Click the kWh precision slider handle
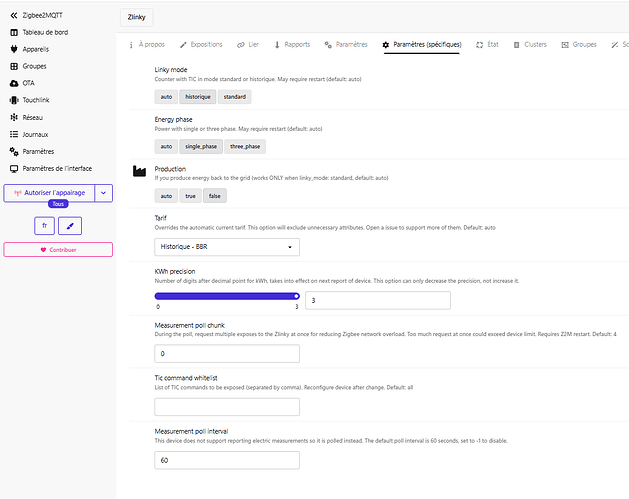Viewport: 629px width, 499px height. pos(296,296)
